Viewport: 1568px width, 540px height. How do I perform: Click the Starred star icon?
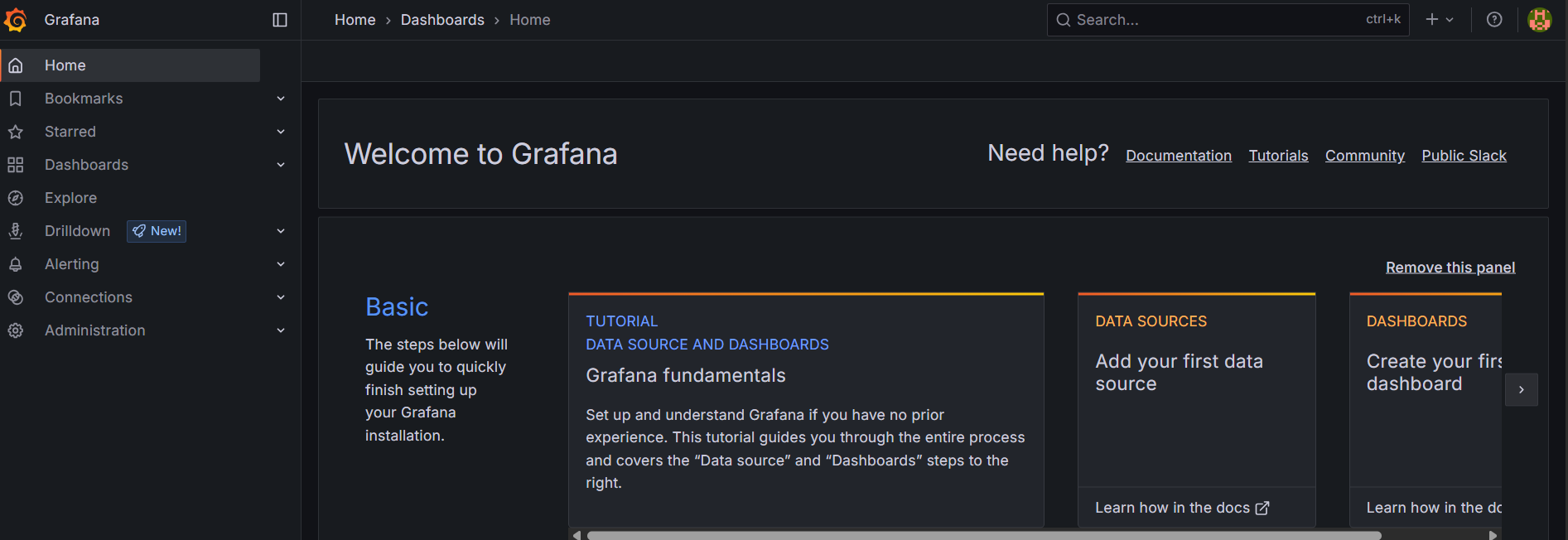16,132
